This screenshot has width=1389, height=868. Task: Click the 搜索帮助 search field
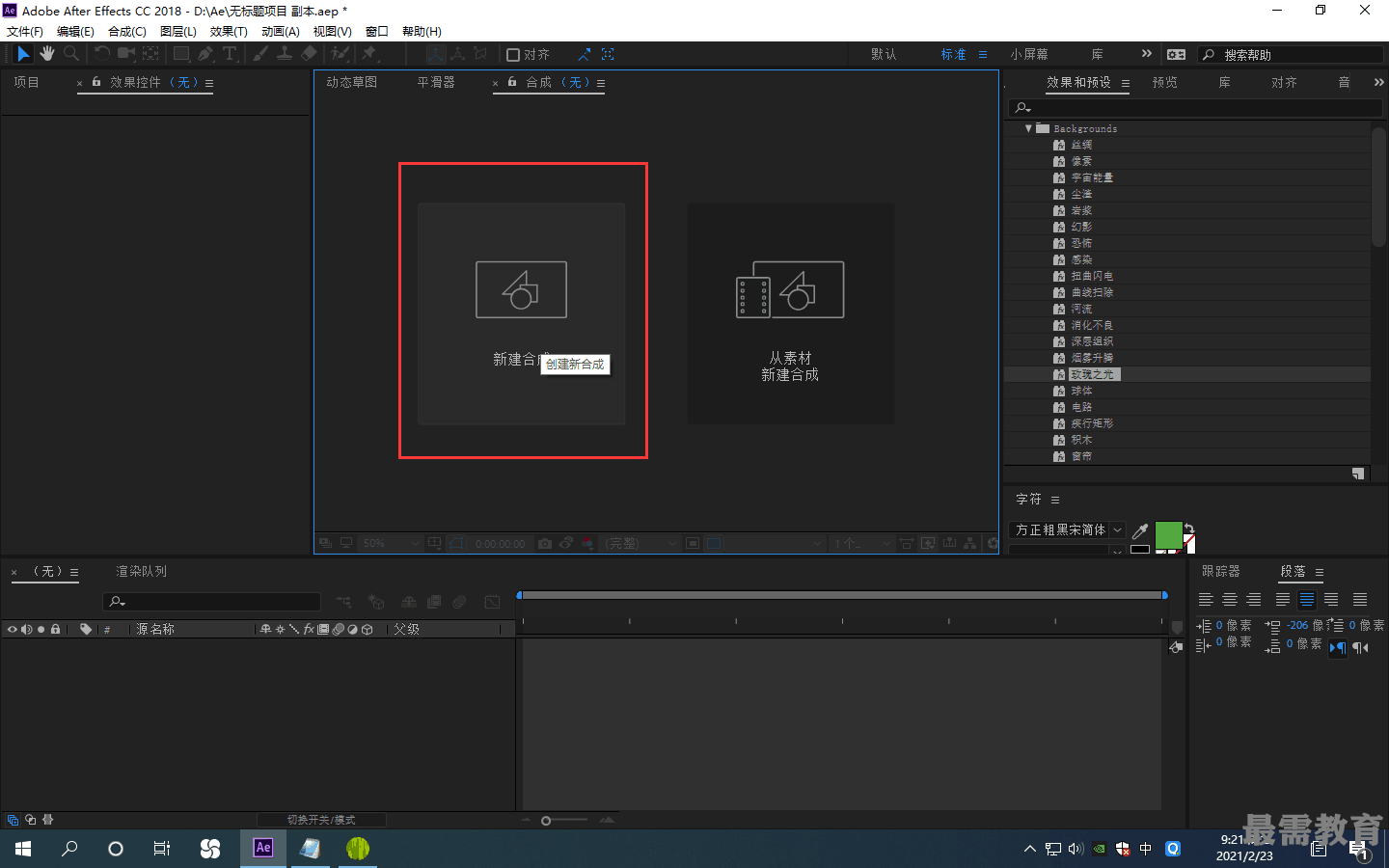coord(1293,55)
